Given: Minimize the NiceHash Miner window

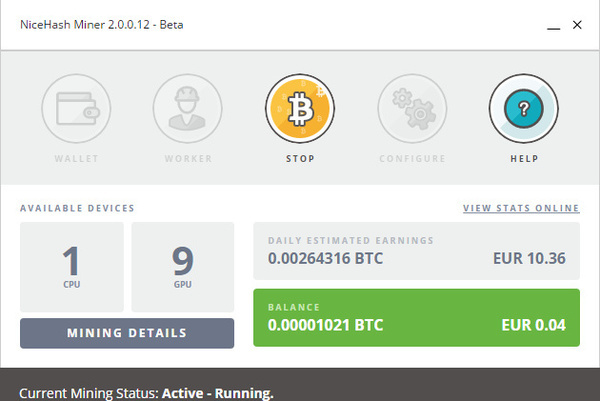Looking at the screenshot, I should pos(553,27).
